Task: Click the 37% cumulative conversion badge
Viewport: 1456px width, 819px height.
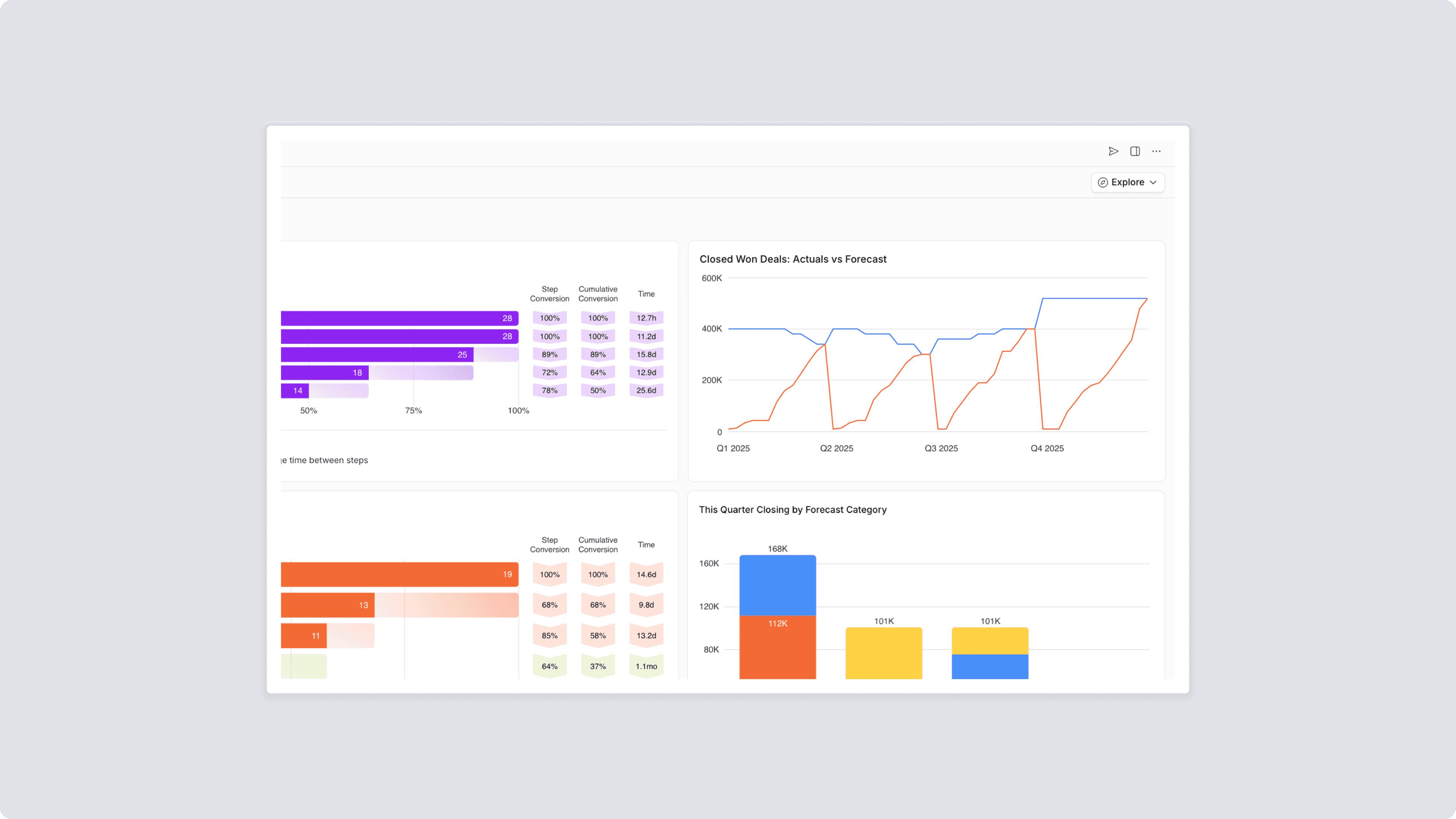Action: click(x=598, y=667)
